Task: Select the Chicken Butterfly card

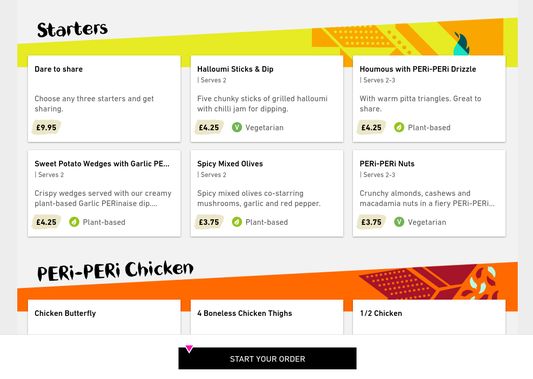Action: point(104,317)
